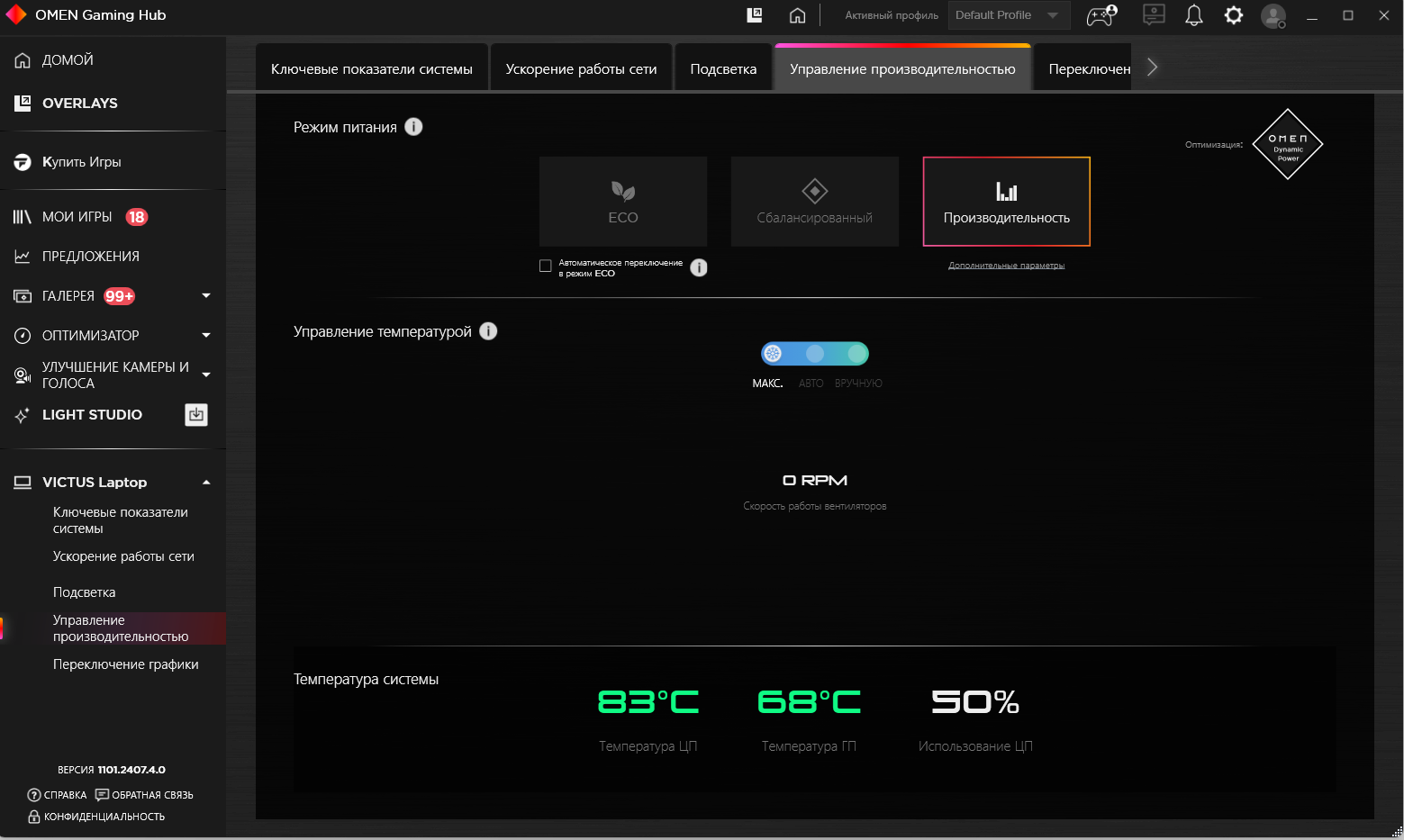Open LIGHT STUDIO in the sidebar
This screenshot has width=1404, height=840.
[92, 414]
